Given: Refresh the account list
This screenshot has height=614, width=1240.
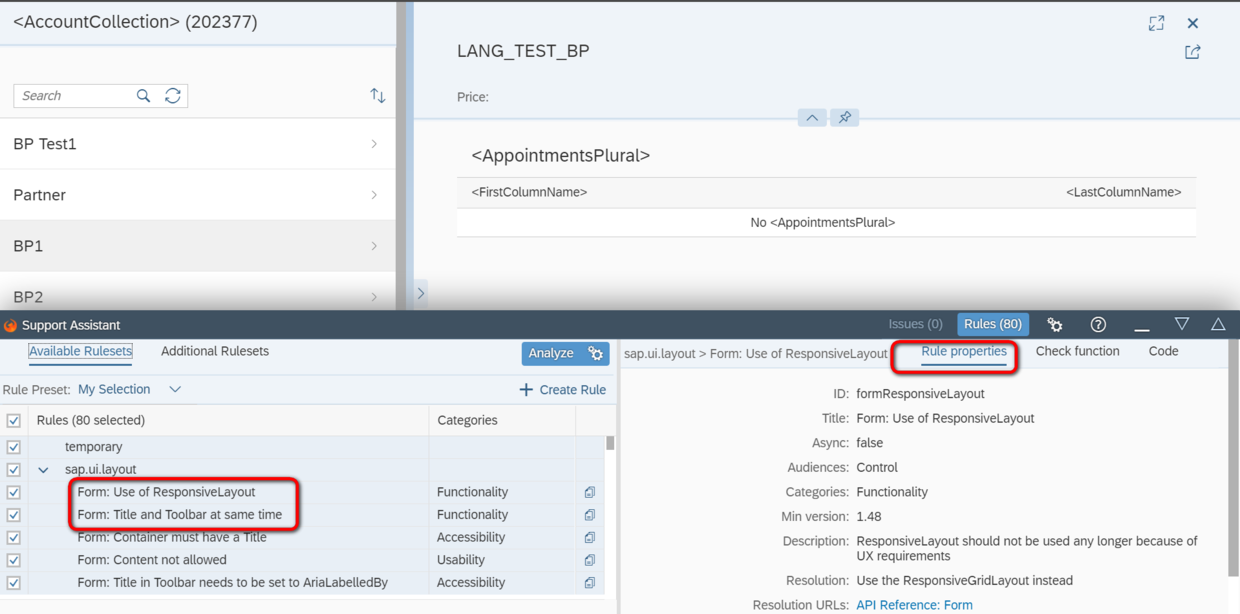Looking at the screenshot, I should click(173, 96).
